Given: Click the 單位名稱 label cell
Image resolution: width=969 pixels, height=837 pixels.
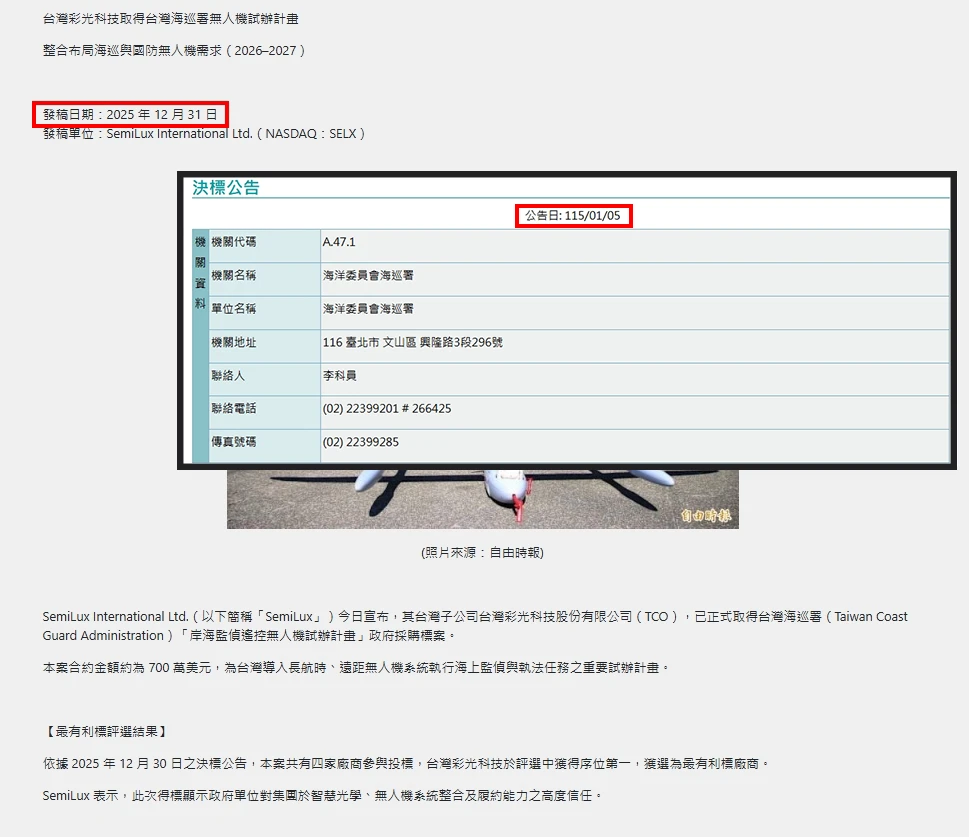Looking at the screenshot, I should [264, 312].
